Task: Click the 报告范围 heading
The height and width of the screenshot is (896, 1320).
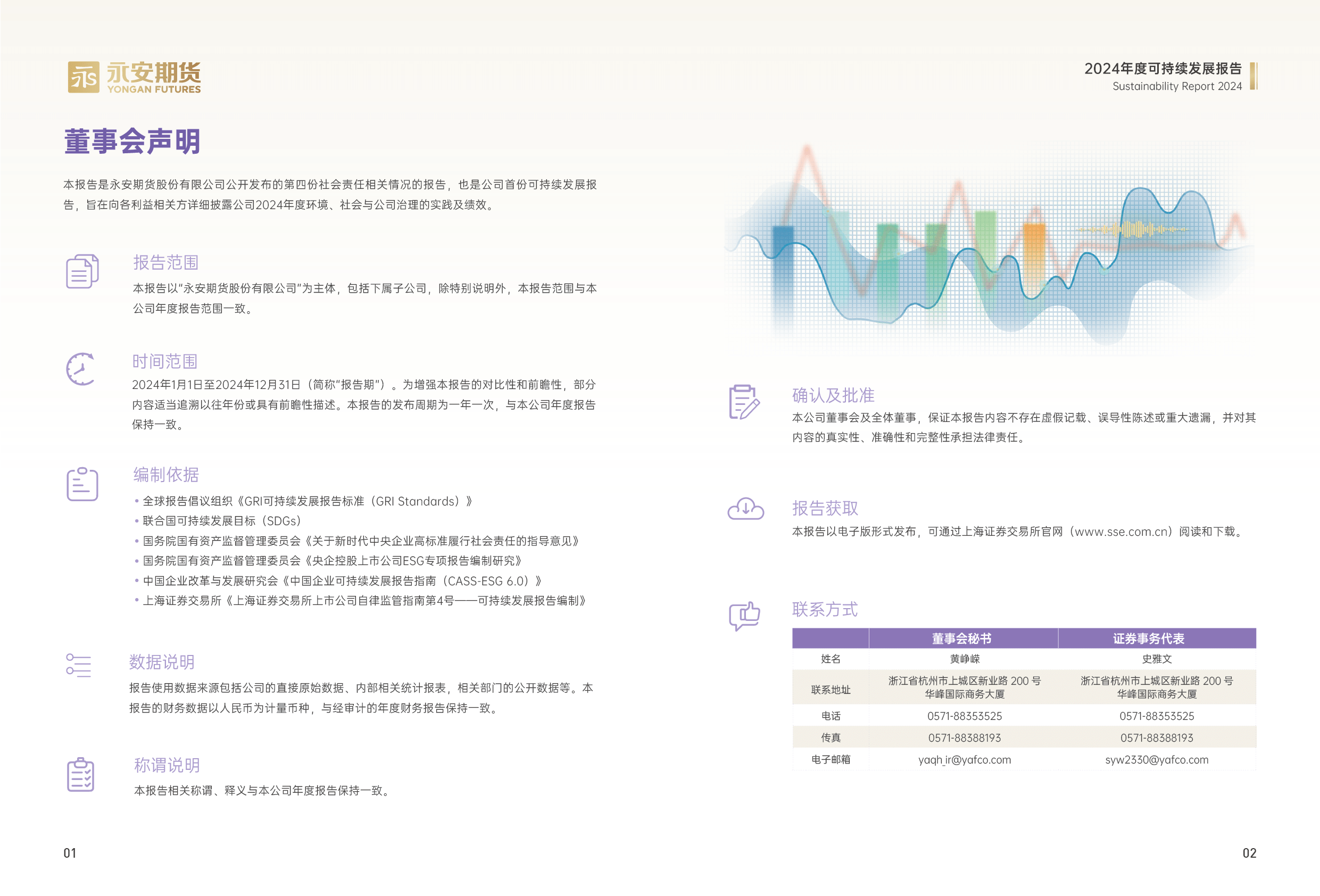Action: [166, 262]
